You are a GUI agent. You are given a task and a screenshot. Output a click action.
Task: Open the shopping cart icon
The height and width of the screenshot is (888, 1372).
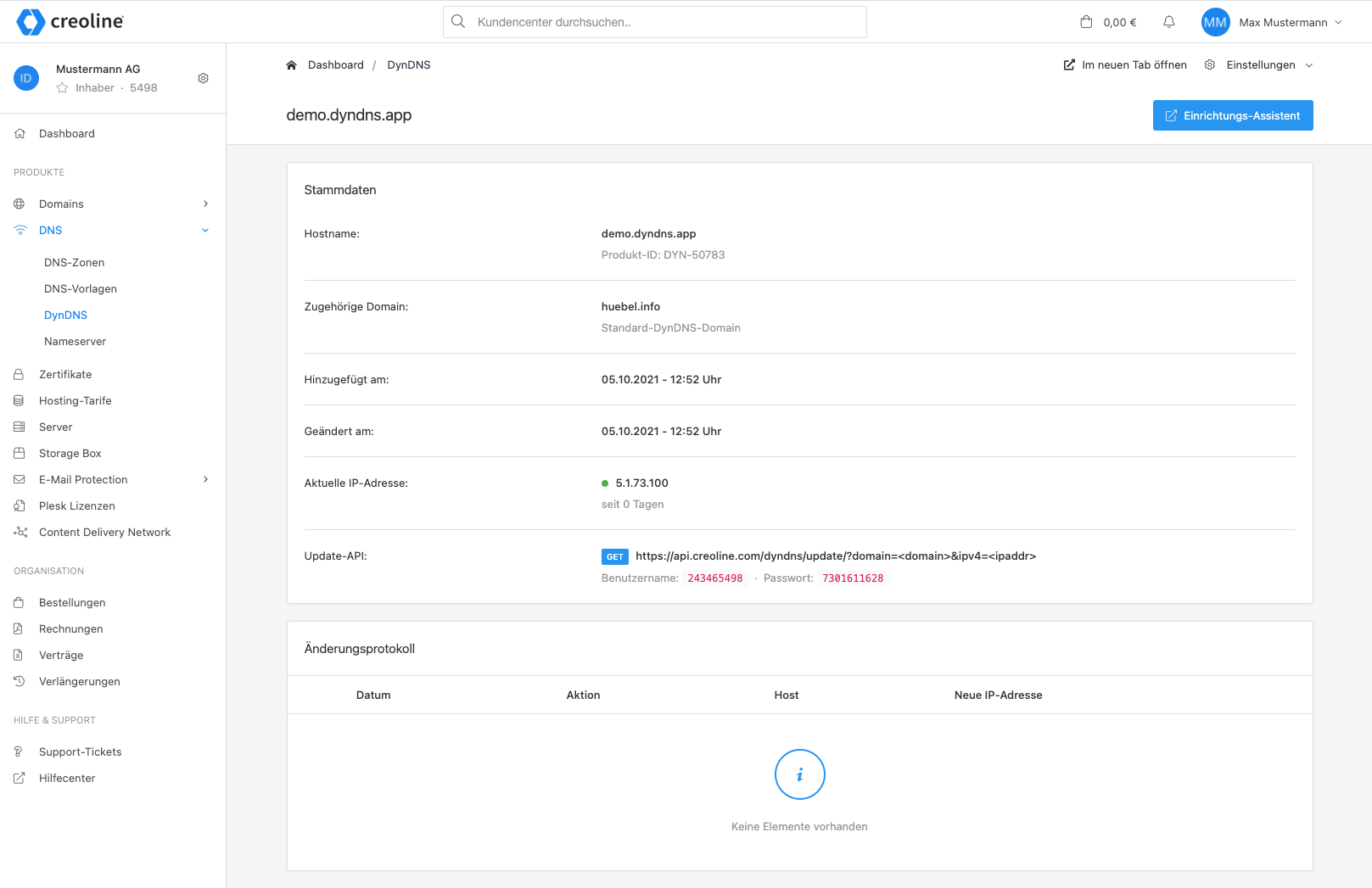[x=1086, y=22]
